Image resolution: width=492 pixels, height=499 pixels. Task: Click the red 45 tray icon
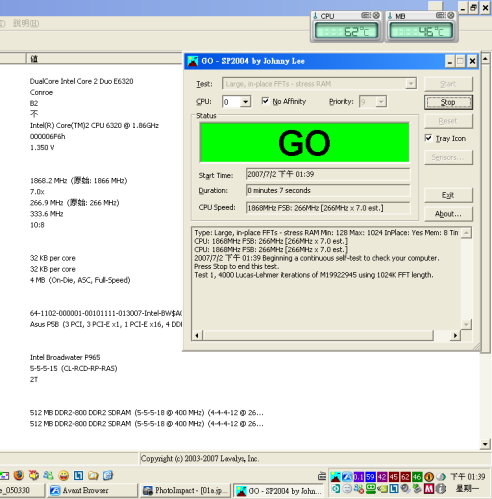(x=394, y=477)
